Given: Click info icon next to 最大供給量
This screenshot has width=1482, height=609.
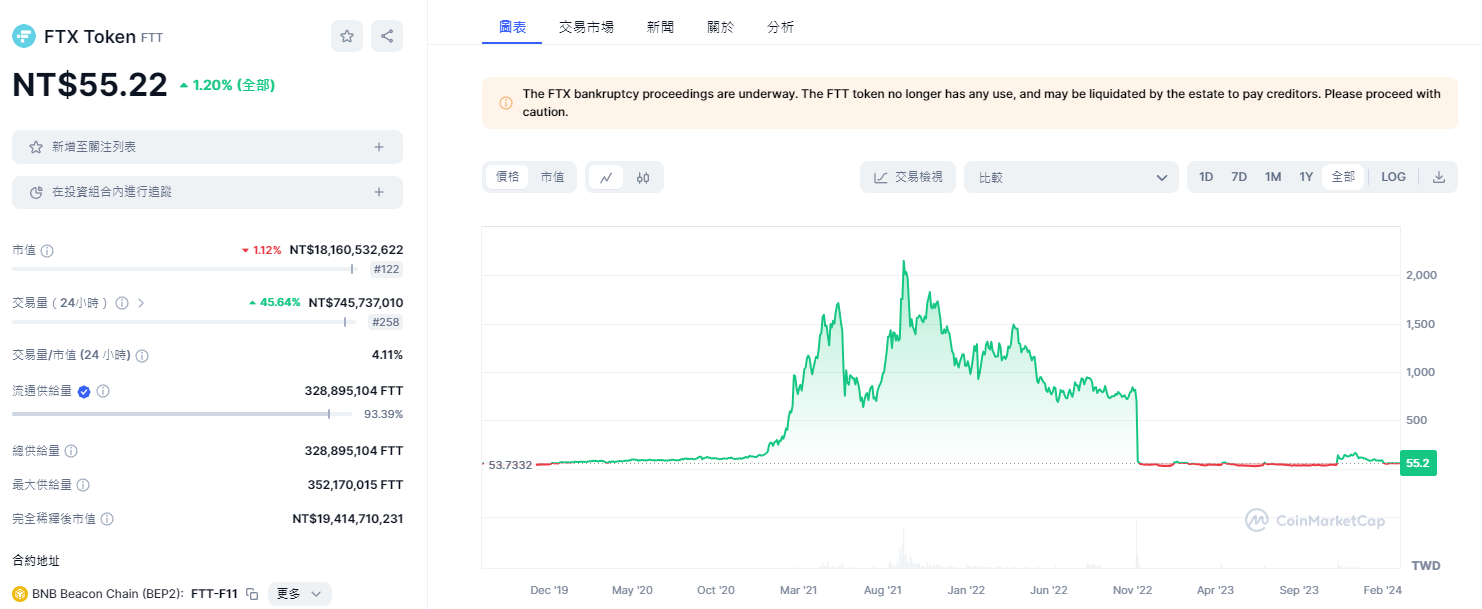Looking at the screenshot, I should tap(83, 485).
